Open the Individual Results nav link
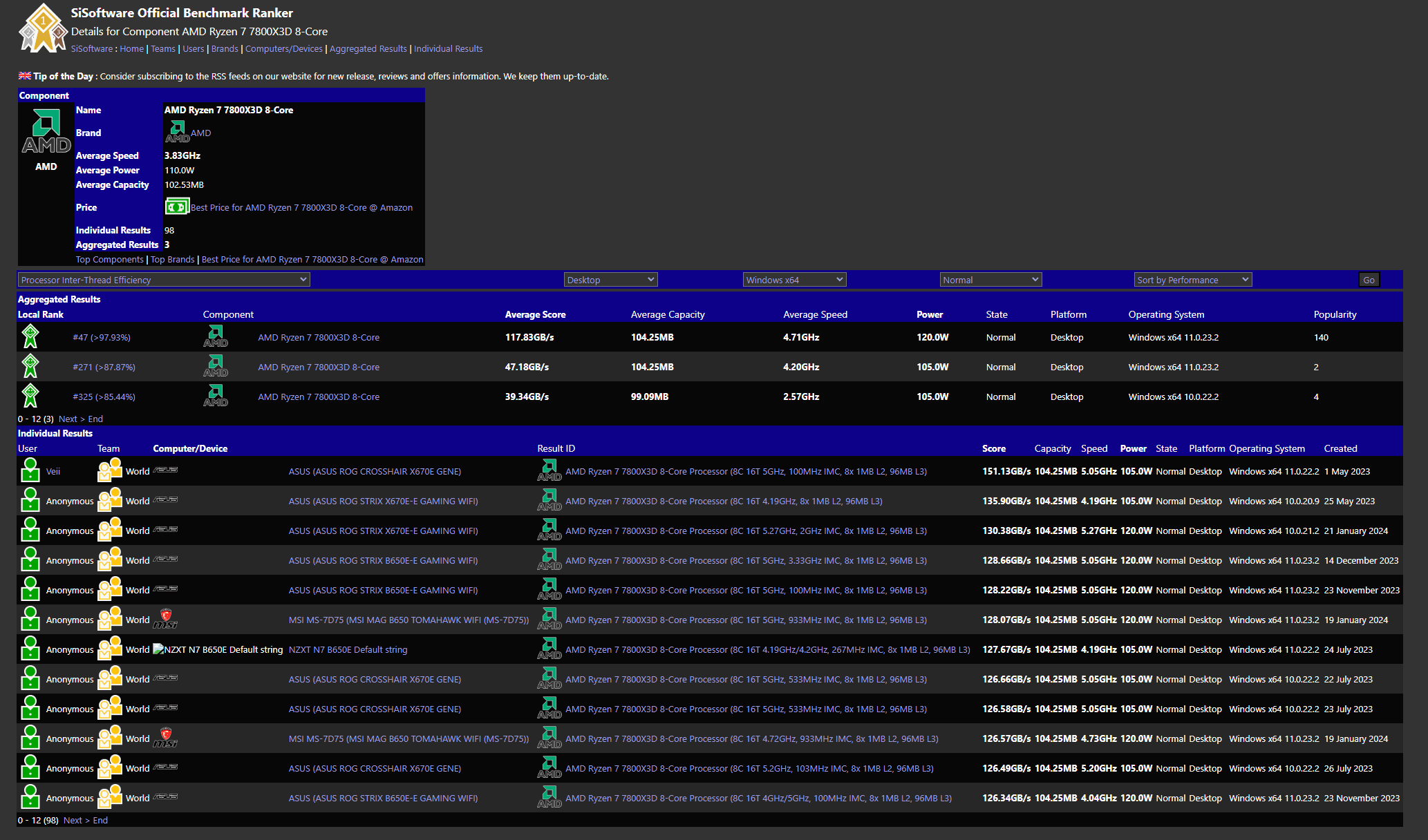The width and height of the screenshot is (1428, 840). (449, 48)
